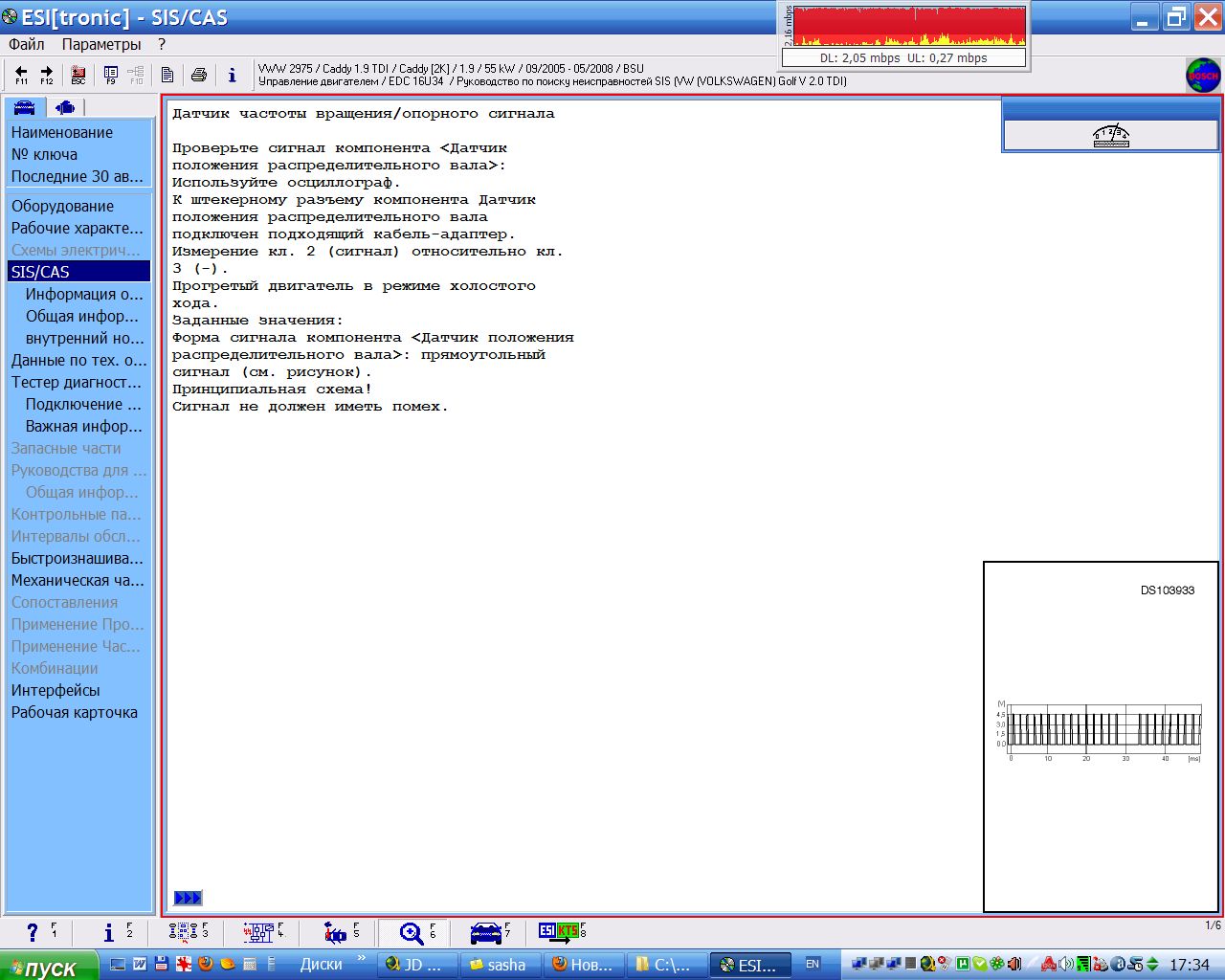The width and height of the screenshot is (1225, 980).
Task: Open Механическая ча... sidebar item
Action: 79,580
